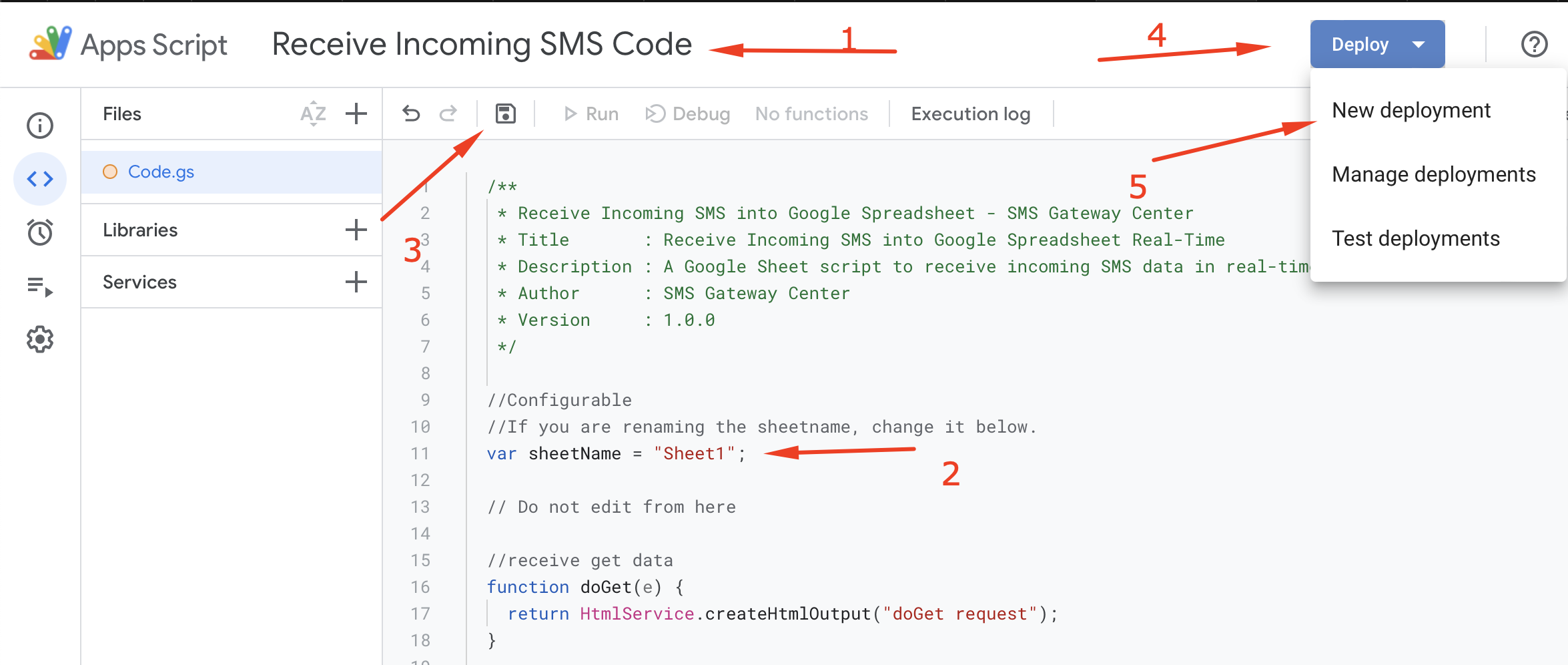This screenshot has height=665, width=1568.
Task: Click the Services section label
Action: point(139,282)
